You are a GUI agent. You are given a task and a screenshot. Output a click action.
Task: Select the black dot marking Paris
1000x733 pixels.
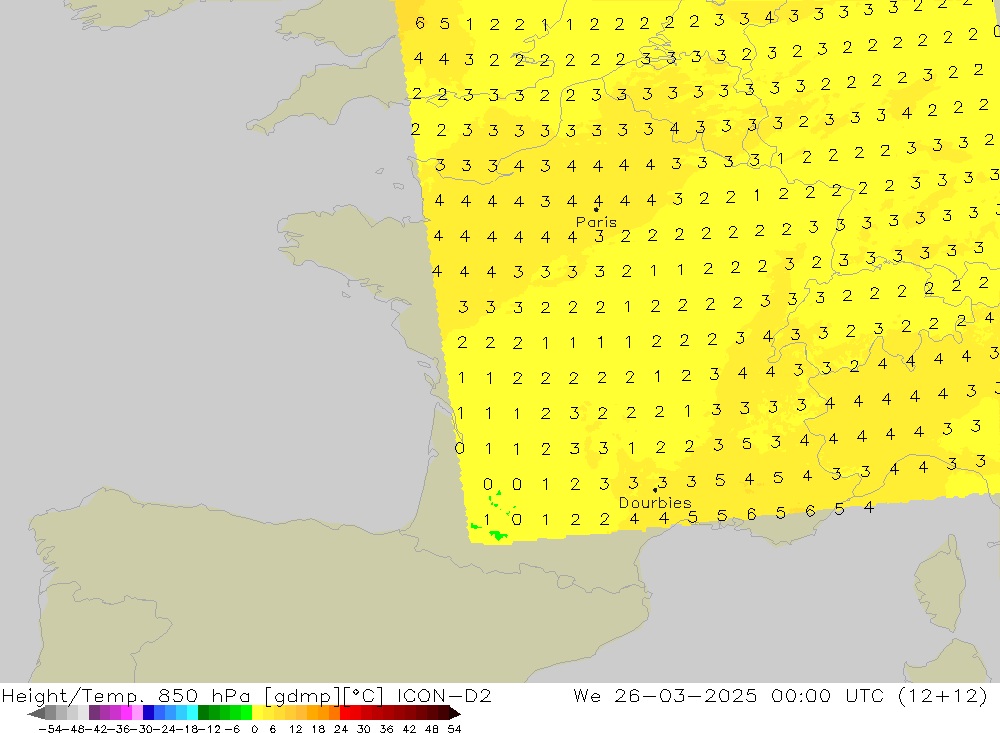click(x=596, y=209)
